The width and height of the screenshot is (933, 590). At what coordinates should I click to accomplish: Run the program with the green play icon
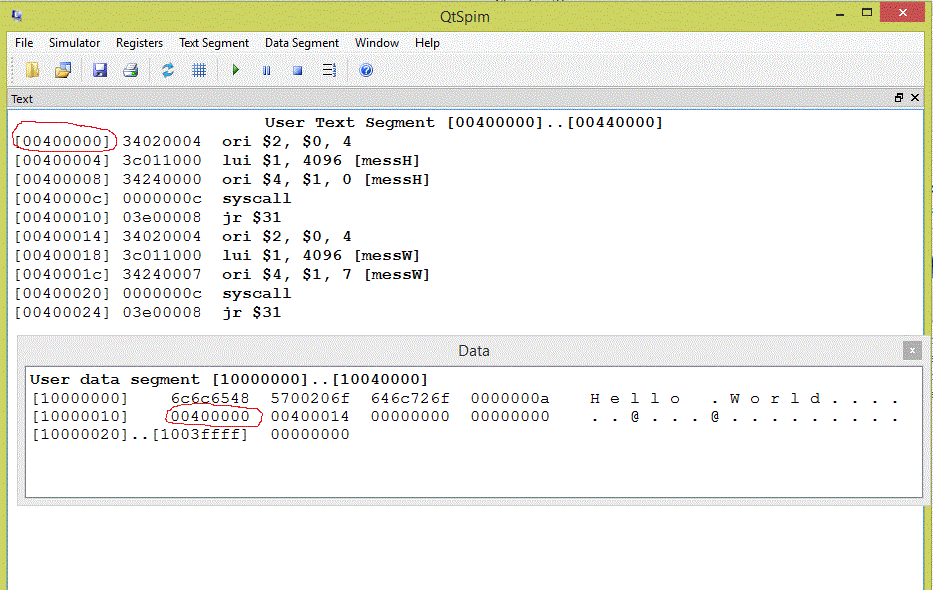tap(236, 70)
